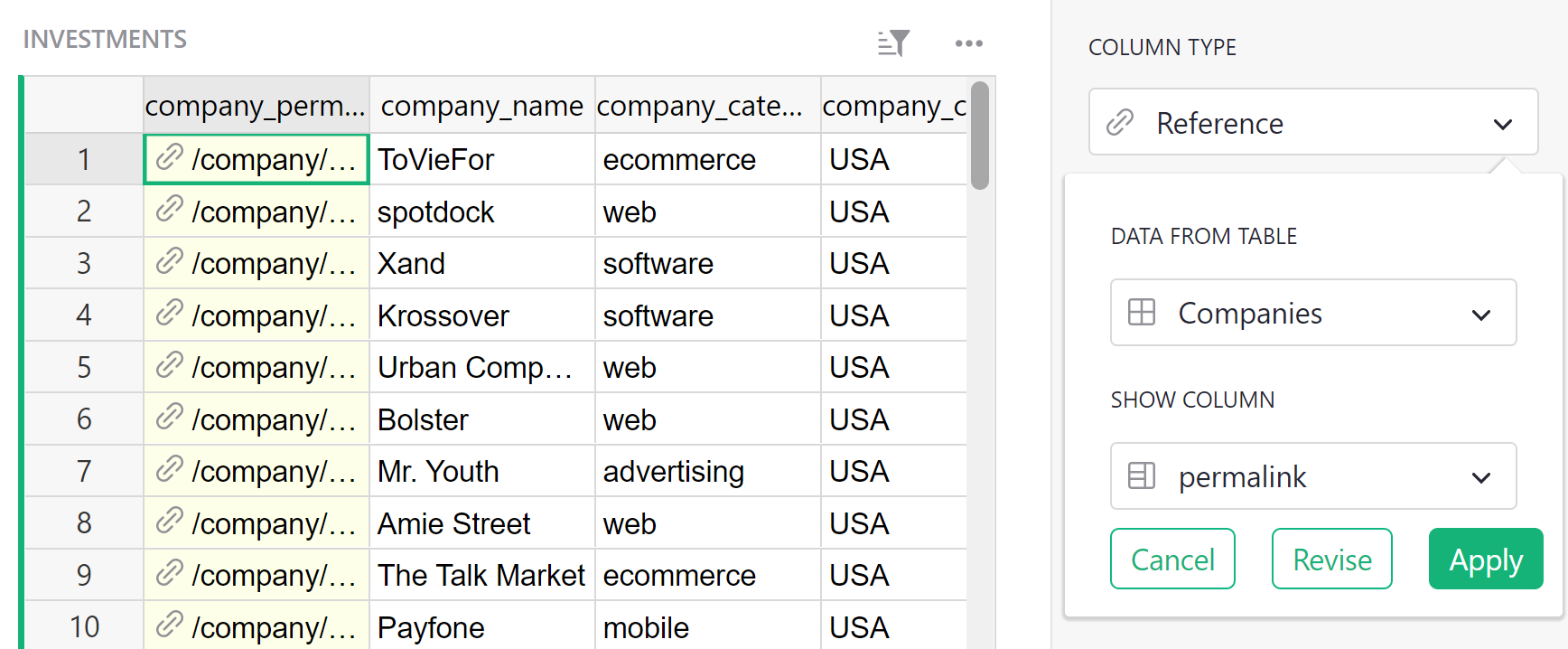Select the company_name column header
Screen dimensions: 1568x649
pos(481,106)
